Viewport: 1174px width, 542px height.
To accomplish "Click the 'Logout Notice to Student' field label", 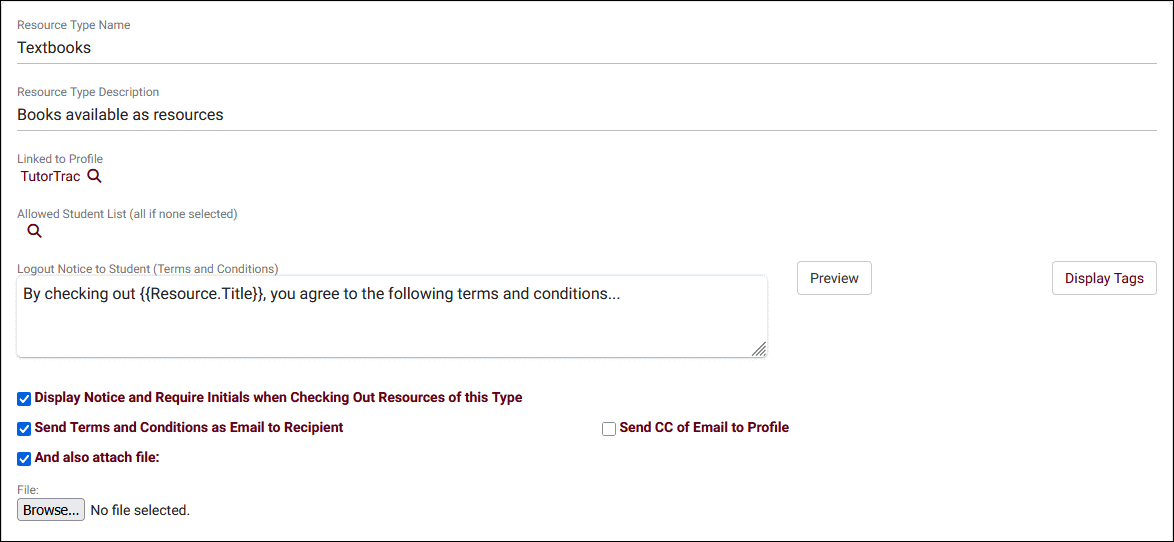I will tap(147, 268).
